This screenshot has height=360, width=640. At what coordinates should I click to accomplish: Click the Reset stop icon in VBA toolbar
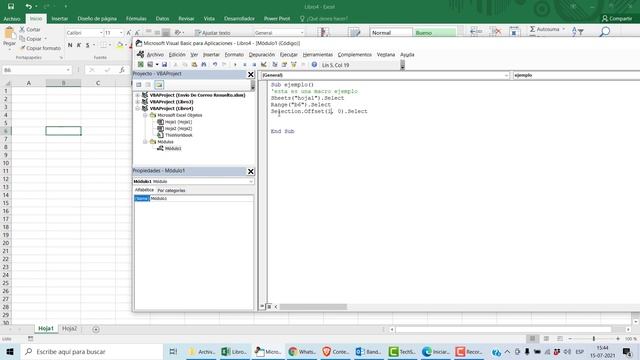coord(254,64)
